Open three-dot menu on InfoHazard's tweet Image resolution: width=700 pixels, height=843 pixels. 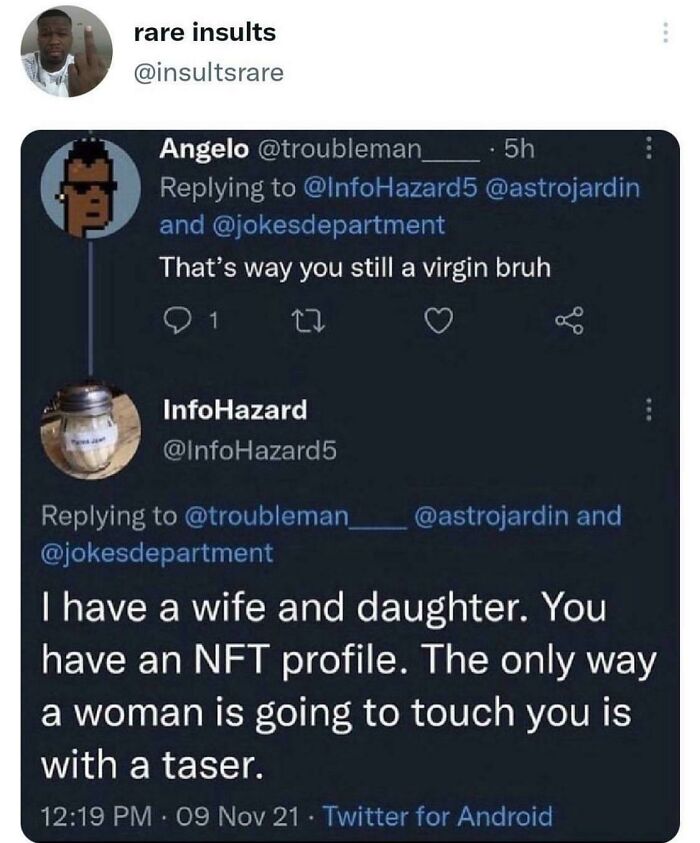[x=648, y=409]
